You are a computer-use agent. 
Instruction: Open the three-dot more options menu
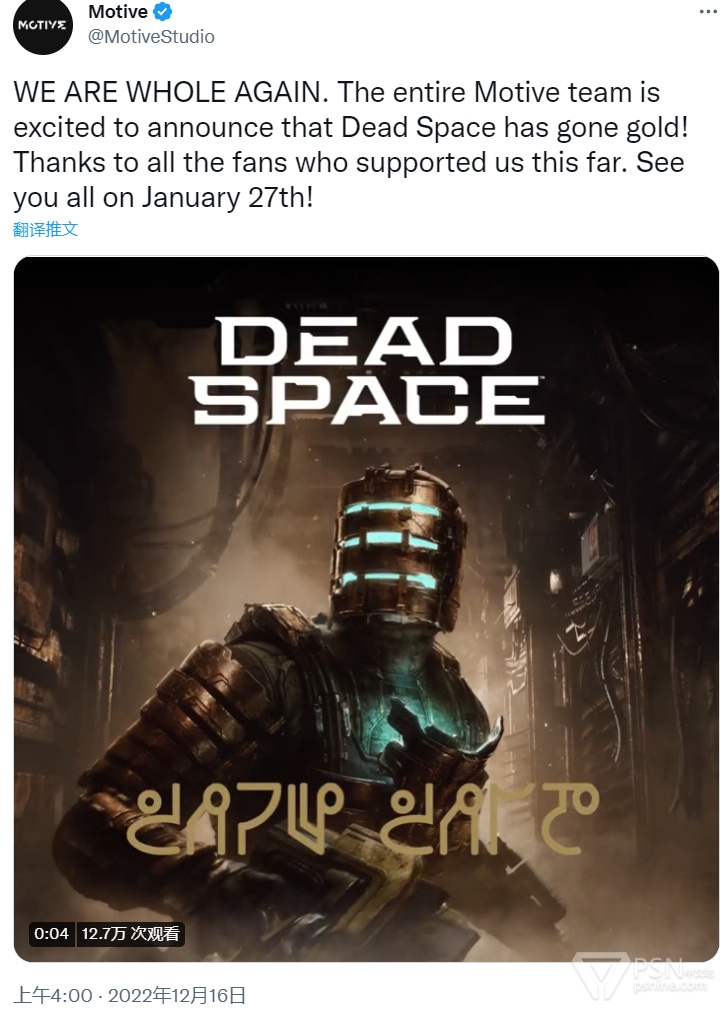[708, 12]
